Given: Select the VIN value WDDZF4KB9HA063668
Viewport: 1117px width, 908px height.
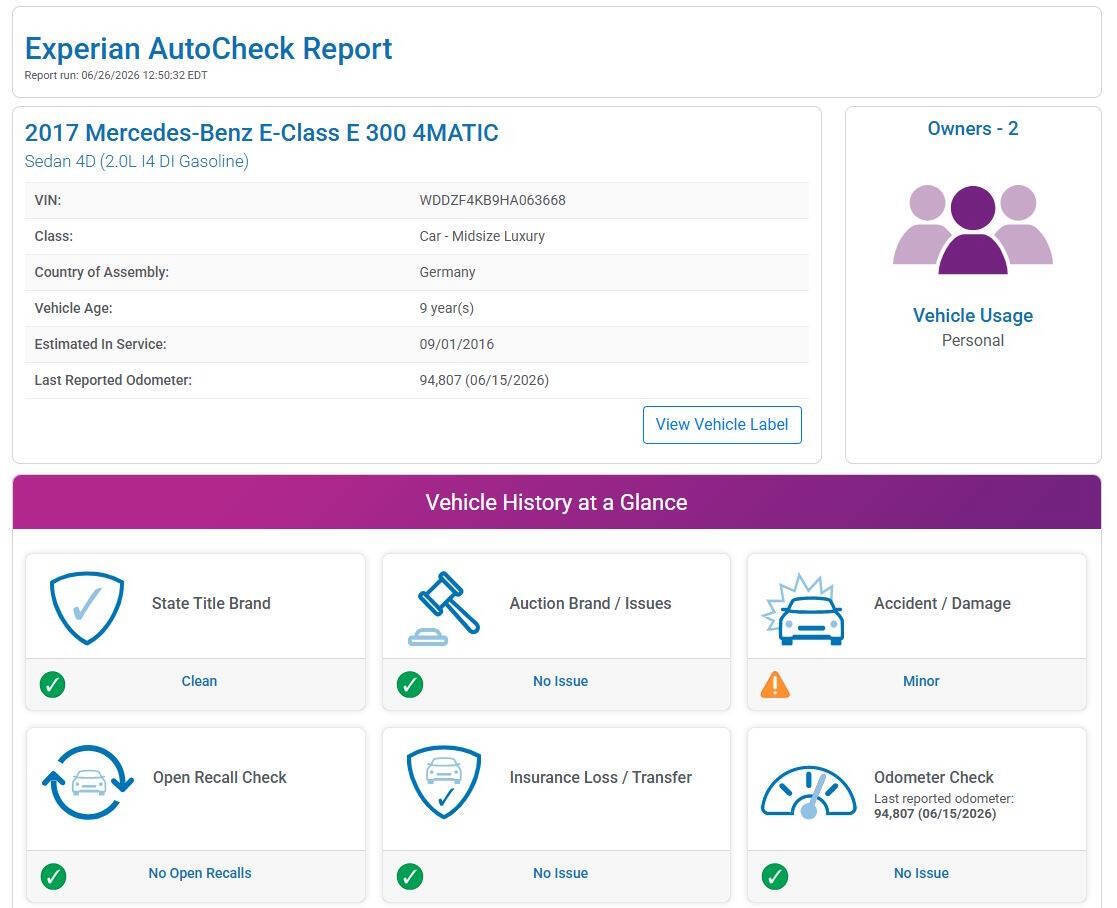Looking at the screenshot, I should pos(492,200).
